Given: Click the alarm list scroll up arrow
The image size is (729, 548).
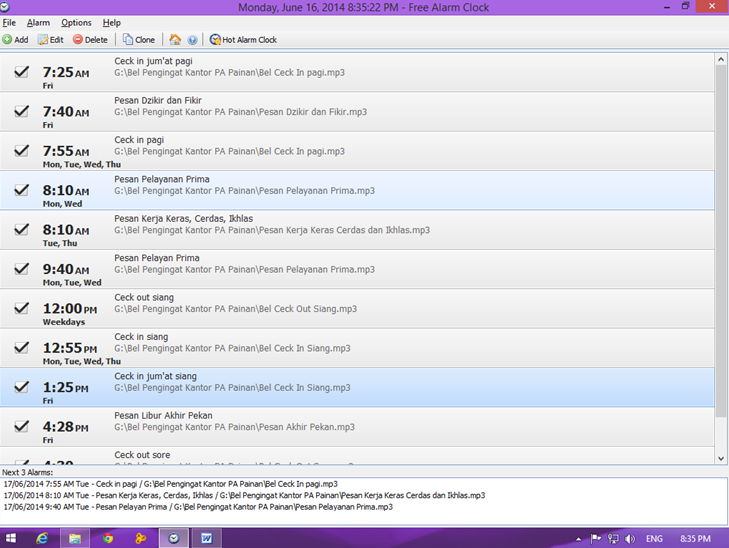Looking at the screenshot, I should pyautogui.click(x=721, y=59).
